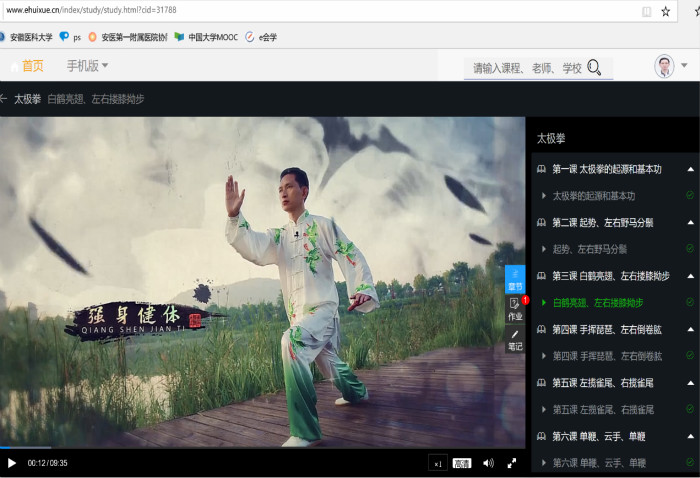Click the course search input field
This screenshot has width=700, height=478.
pos(525,68)
